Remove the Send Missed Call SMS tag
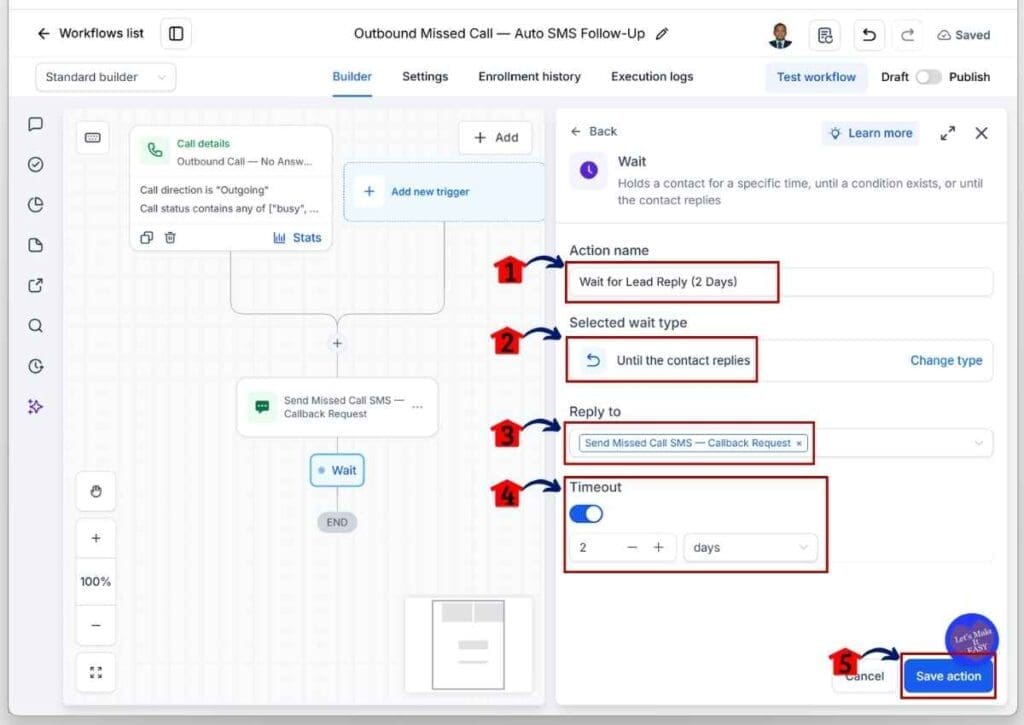1024x725 pixels. pos(799,443)
